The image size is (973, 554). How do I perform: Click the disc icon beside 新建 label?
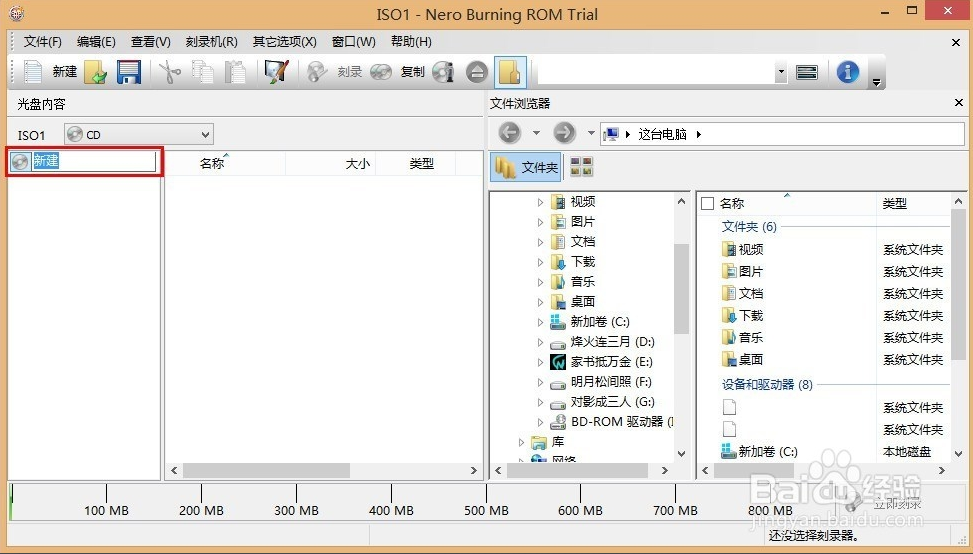20,161
